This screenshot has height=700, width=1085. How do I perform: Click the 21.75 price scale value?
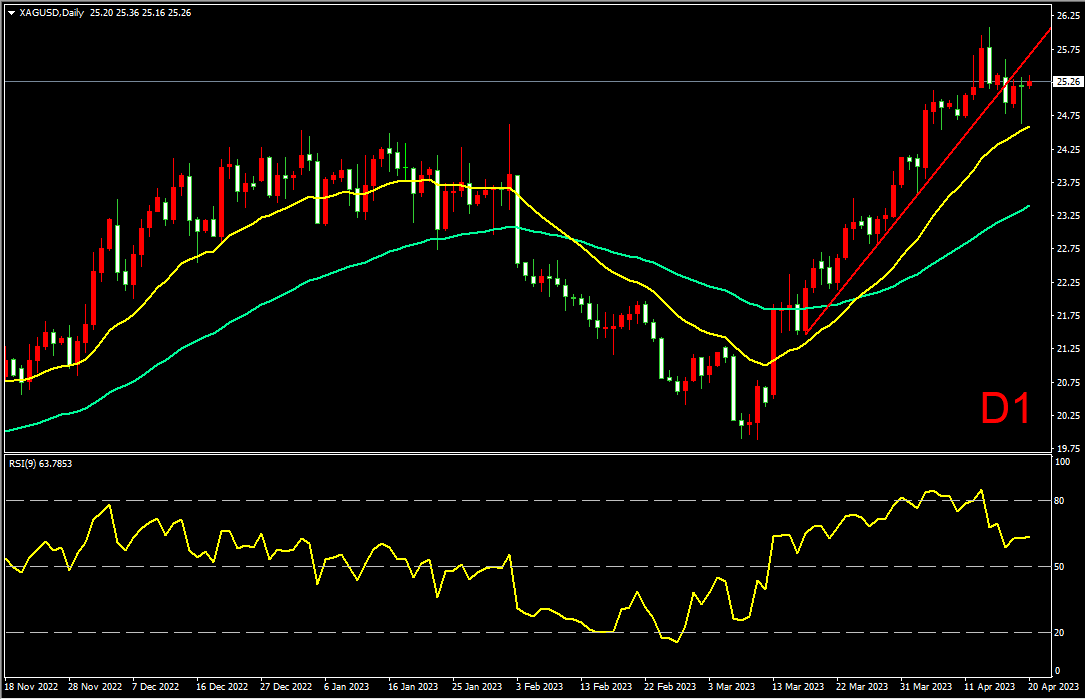pyautogui.click(x=1068, y=316)
